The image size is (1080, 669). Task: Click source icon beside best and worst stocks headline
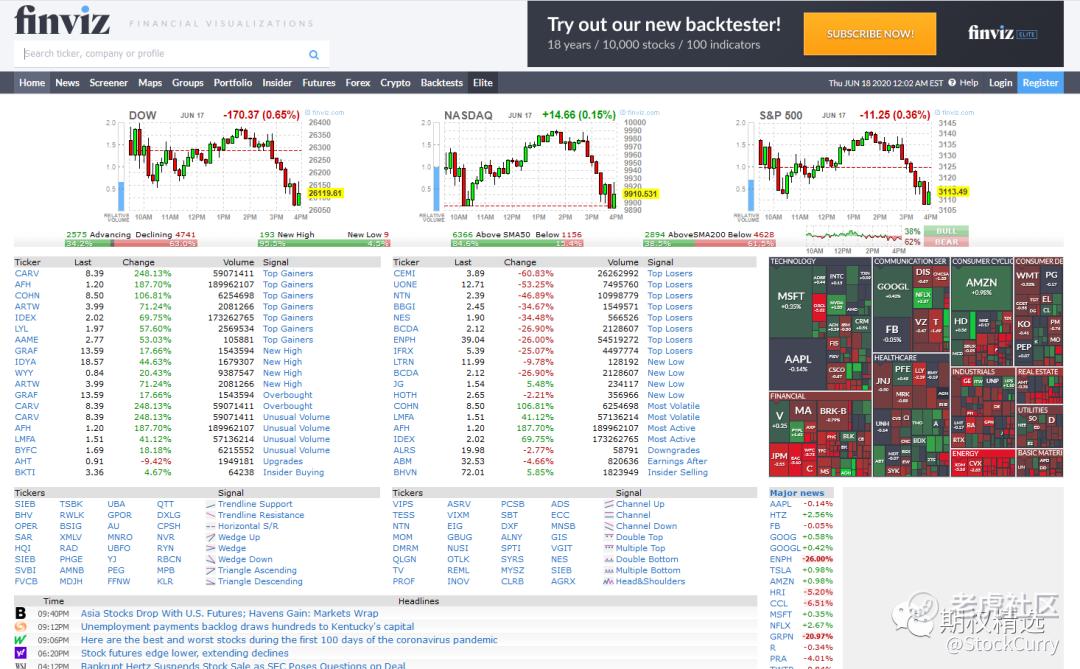click(21, 640)
